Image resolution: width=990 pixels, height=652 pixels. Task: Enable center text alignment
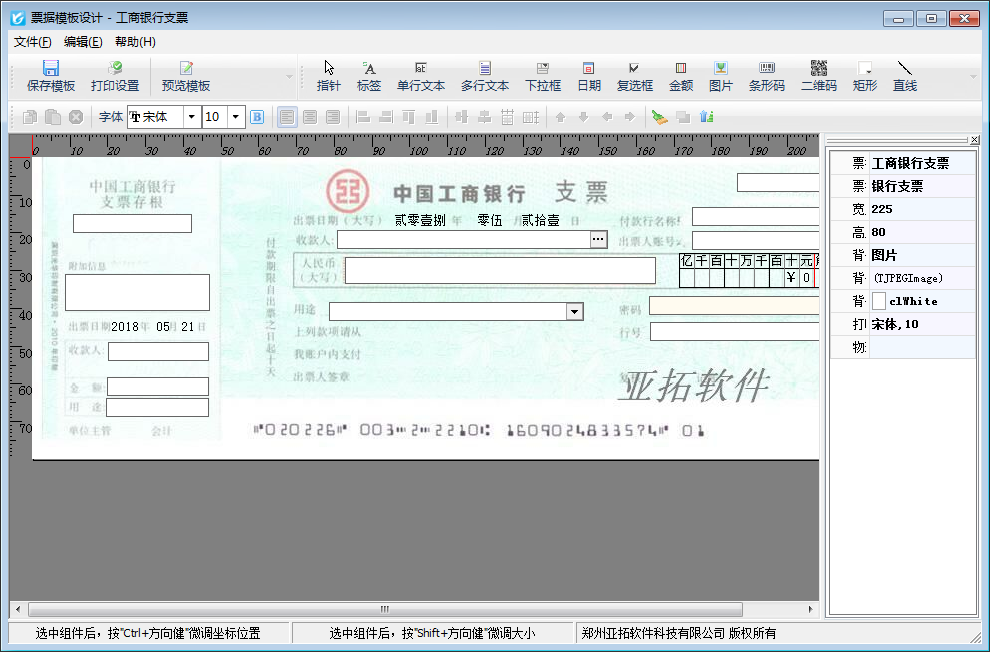pos(308,117)
